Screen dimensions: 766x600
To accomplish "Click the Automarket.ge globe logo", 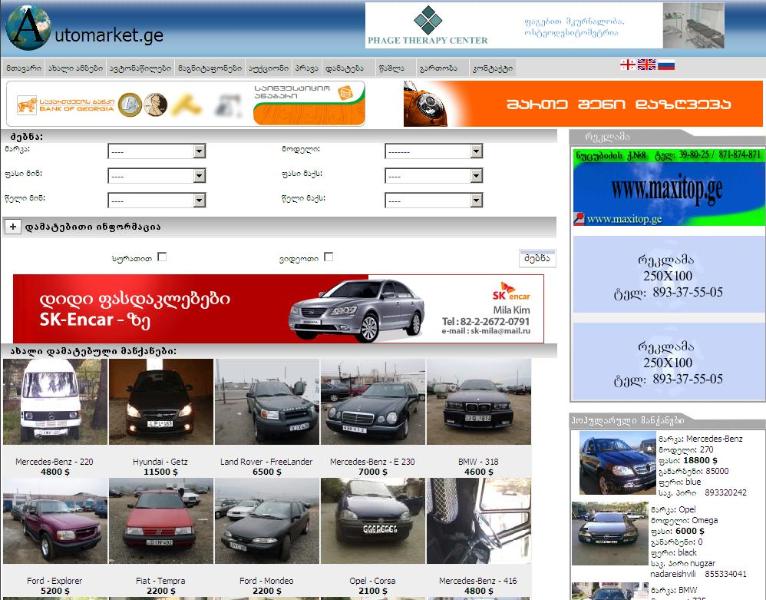I will pos(28,27).
